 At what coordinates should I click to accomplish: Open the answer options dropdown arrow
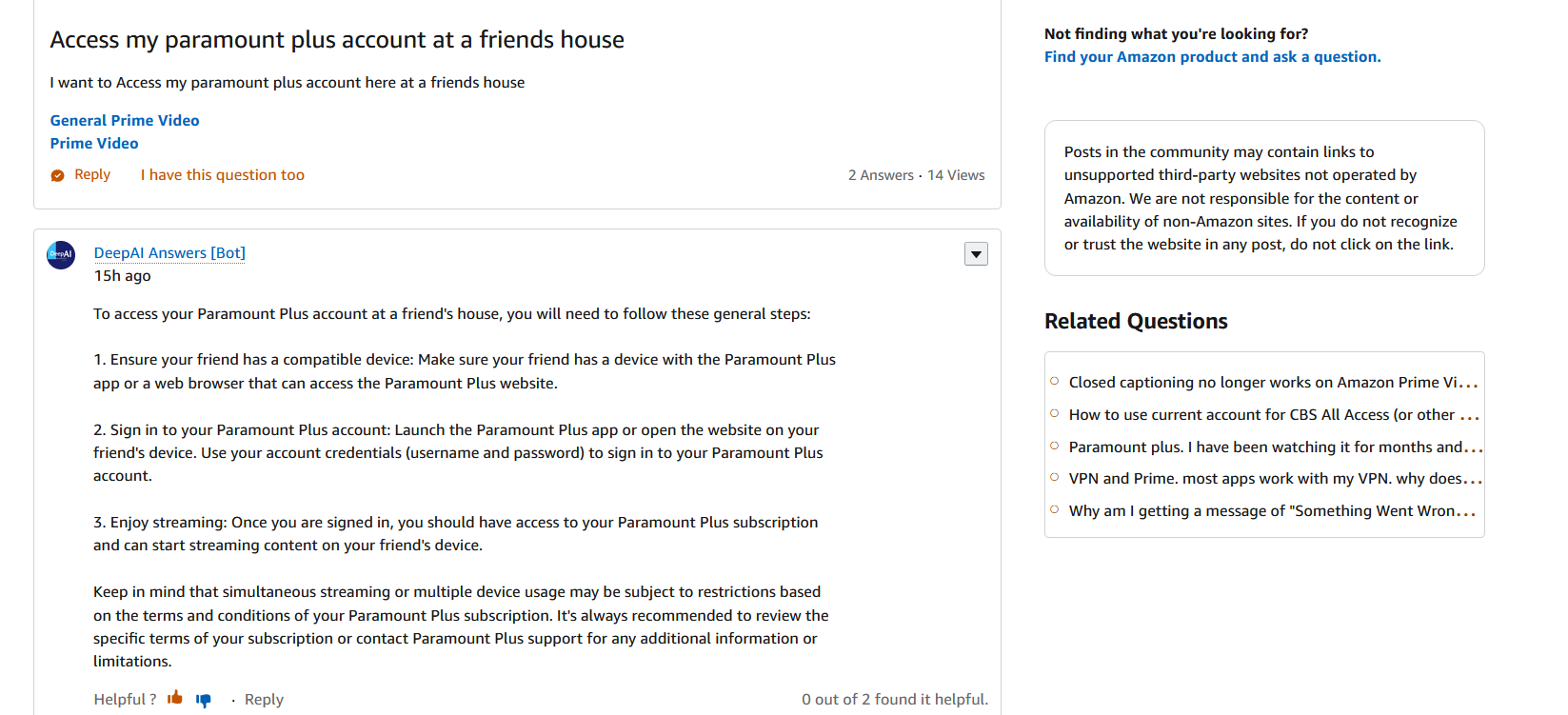pos(976,253)
